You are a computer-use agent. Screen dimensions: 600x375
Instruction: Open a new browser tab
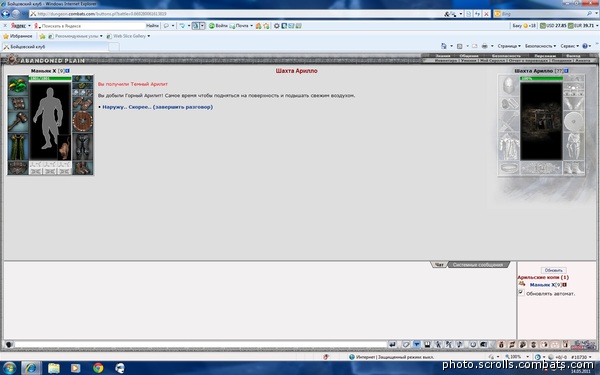point(114,47)
